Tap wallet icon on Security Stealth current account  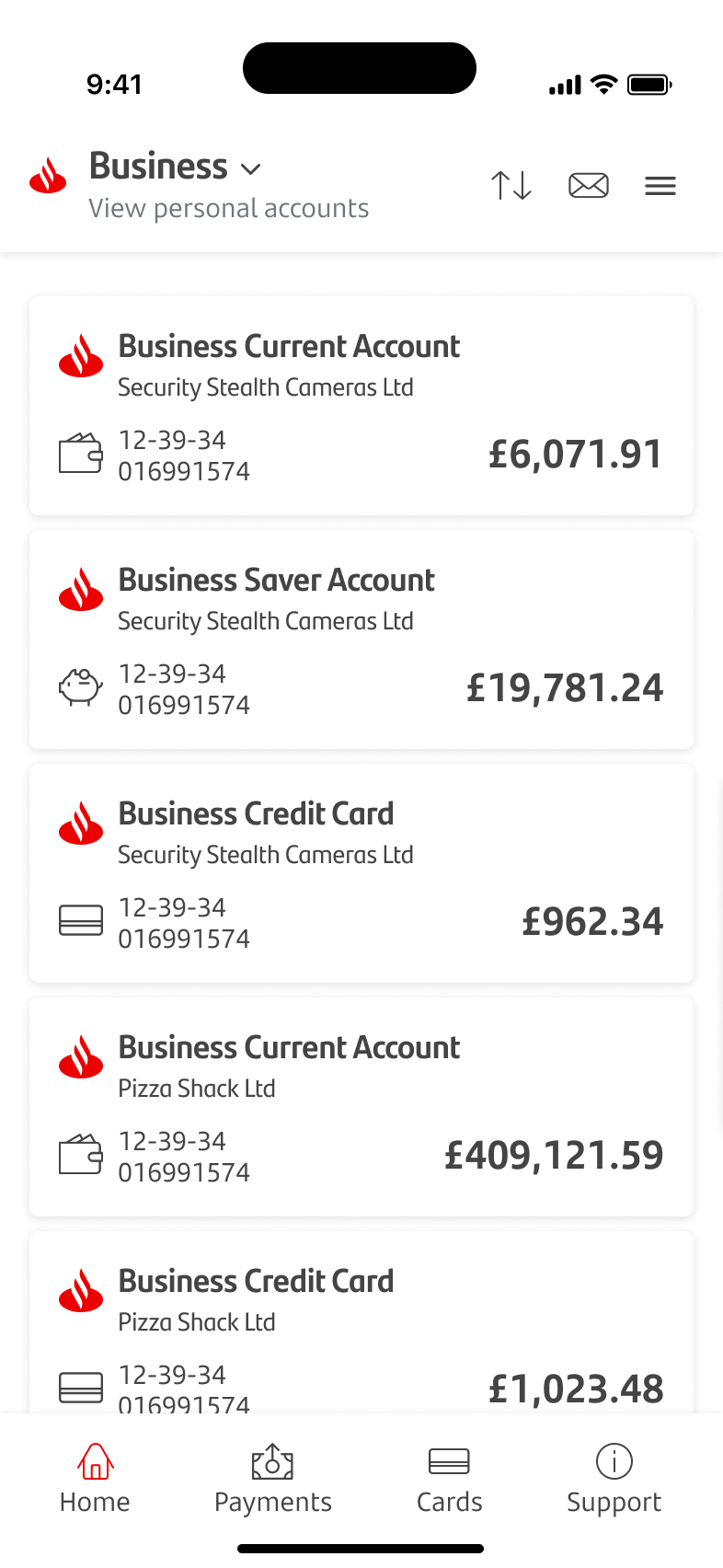(81, 454)
